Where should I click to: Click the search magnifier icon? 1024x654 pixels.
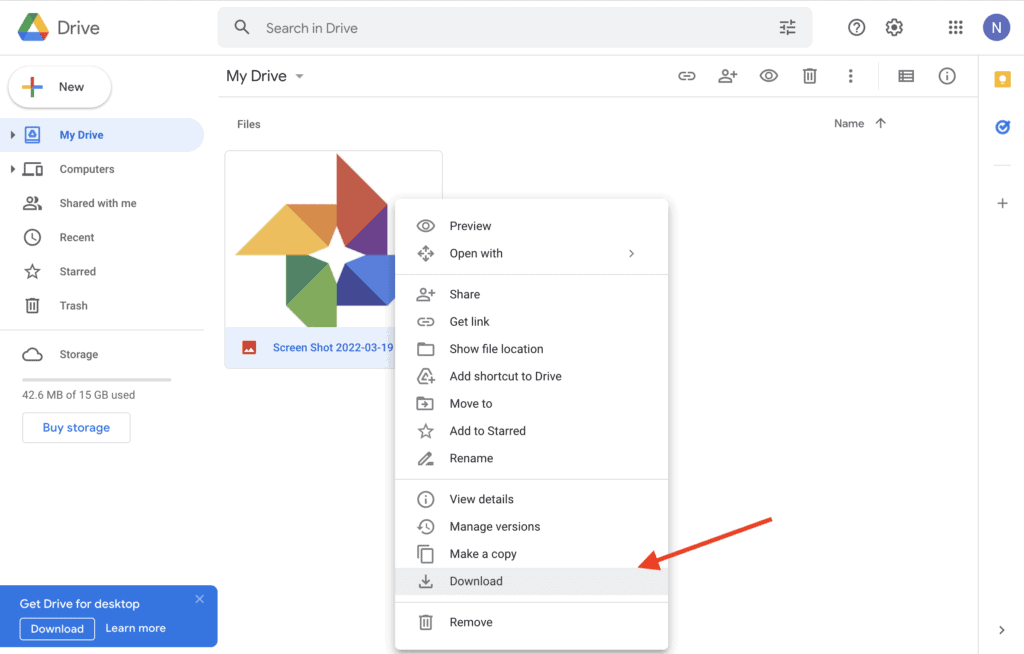click(242, 27)
